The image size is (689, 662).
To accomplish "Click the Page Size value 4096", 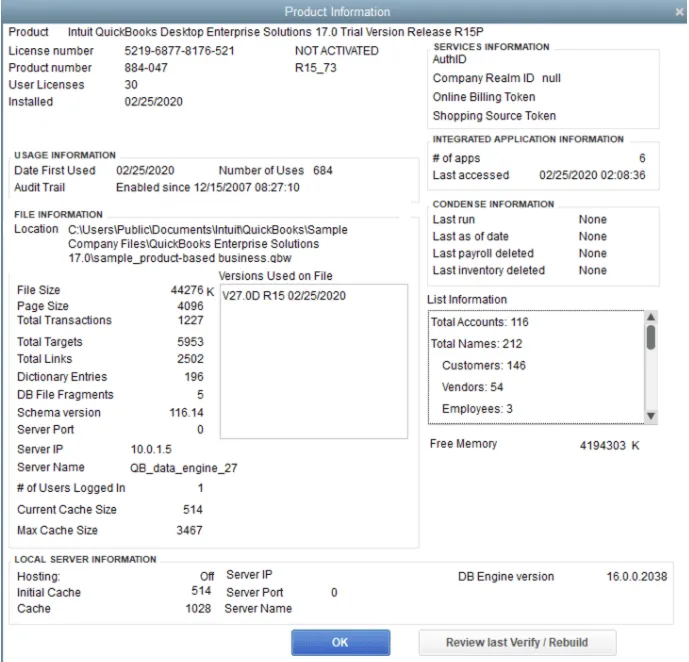I will [190, 306].
